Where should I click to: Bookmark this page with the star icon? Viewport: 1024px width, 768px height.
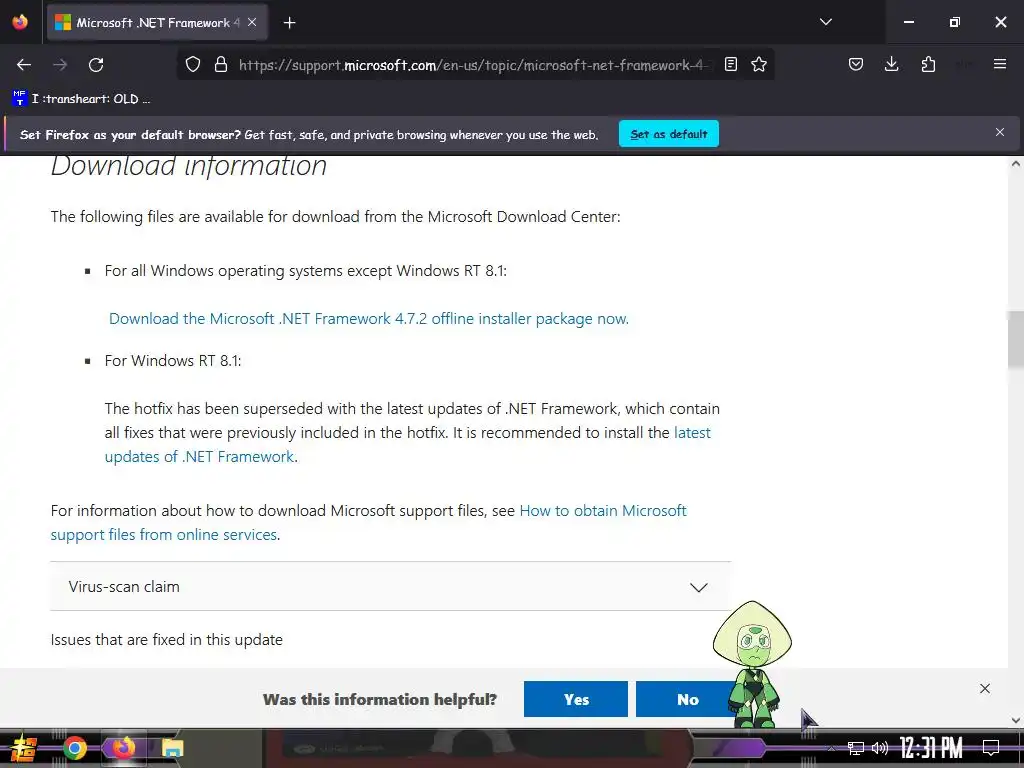click(x=759, y=65)
